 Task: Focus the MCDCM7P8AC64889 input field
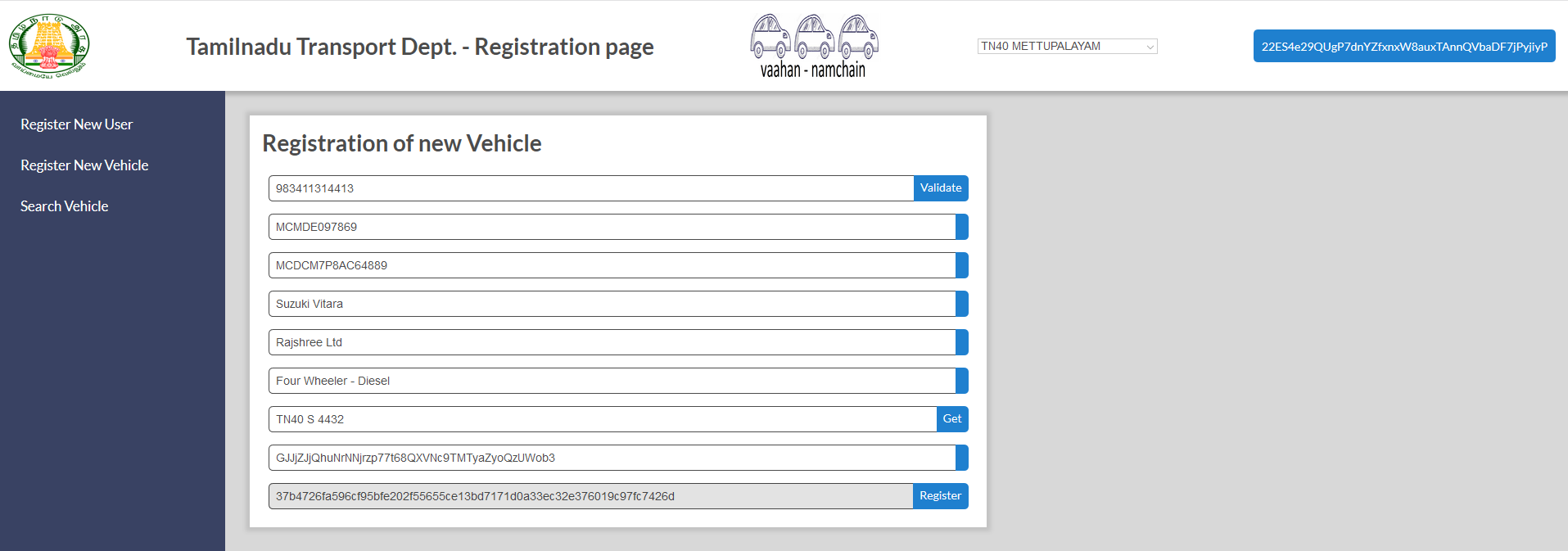[612, 265]
